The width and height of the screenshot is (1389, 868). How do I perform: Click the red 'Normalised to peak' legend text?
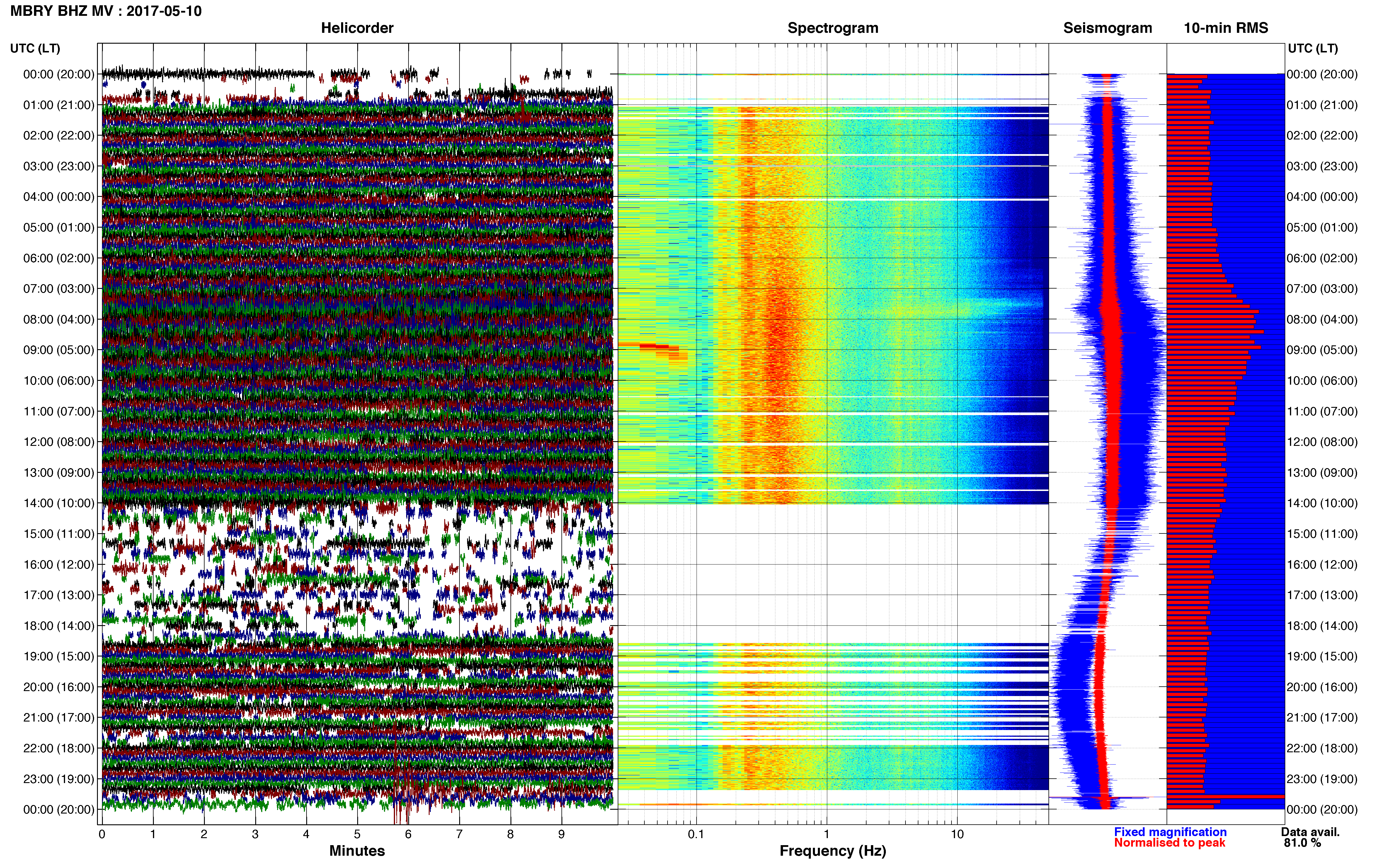pos(1170,843)
